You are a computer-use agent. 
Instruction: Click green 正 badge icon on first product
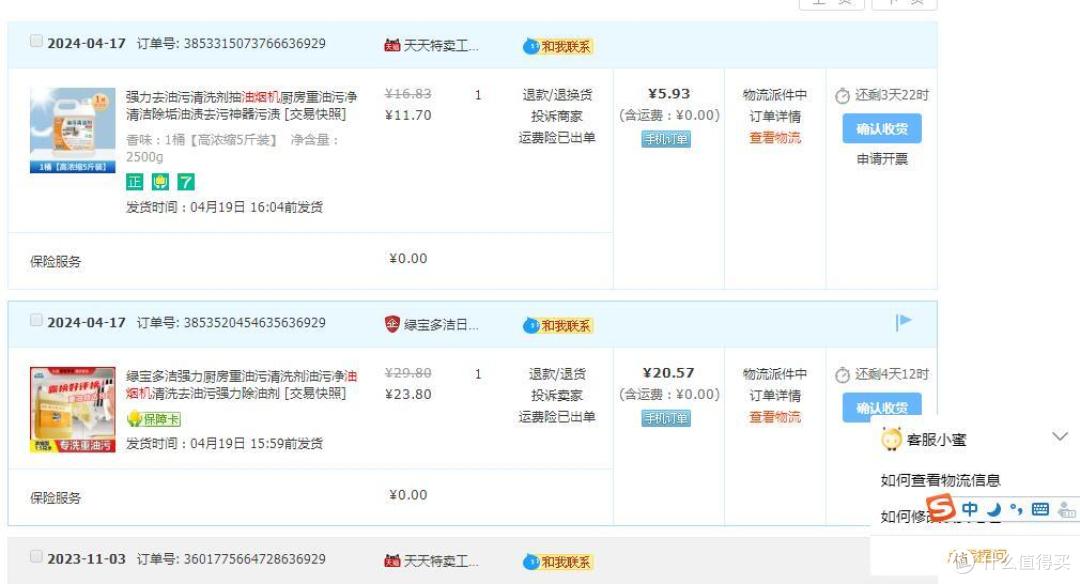coord(134,182)
